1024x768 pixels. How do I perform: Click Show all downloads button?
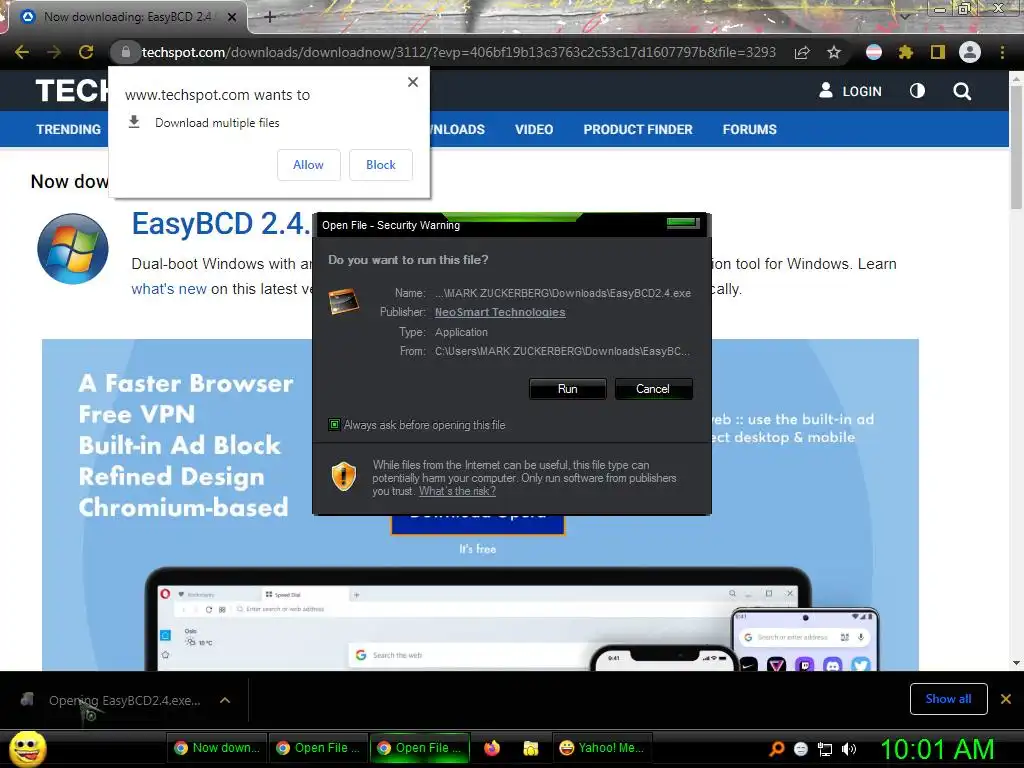pos(948,699)
